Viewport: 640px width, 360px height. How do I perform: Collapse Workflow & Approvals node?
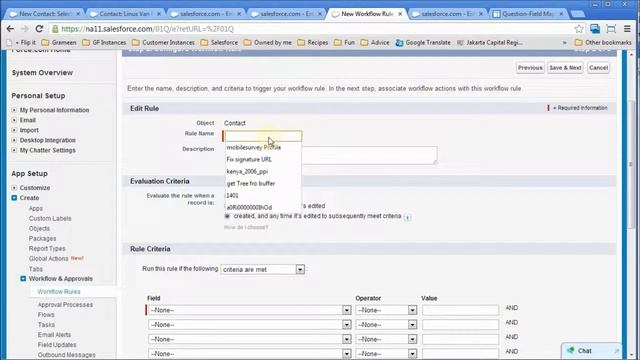(x=23, y=279)
